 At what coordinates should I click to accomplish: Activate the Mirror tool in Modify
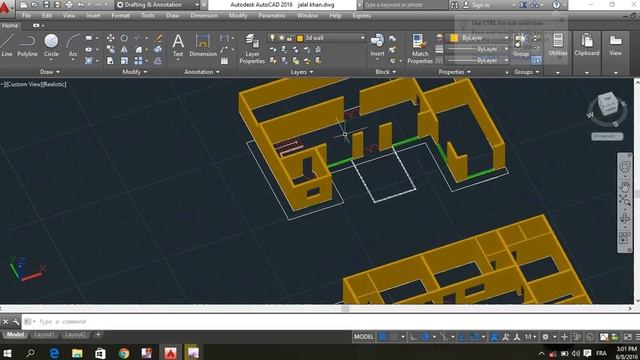124,49
